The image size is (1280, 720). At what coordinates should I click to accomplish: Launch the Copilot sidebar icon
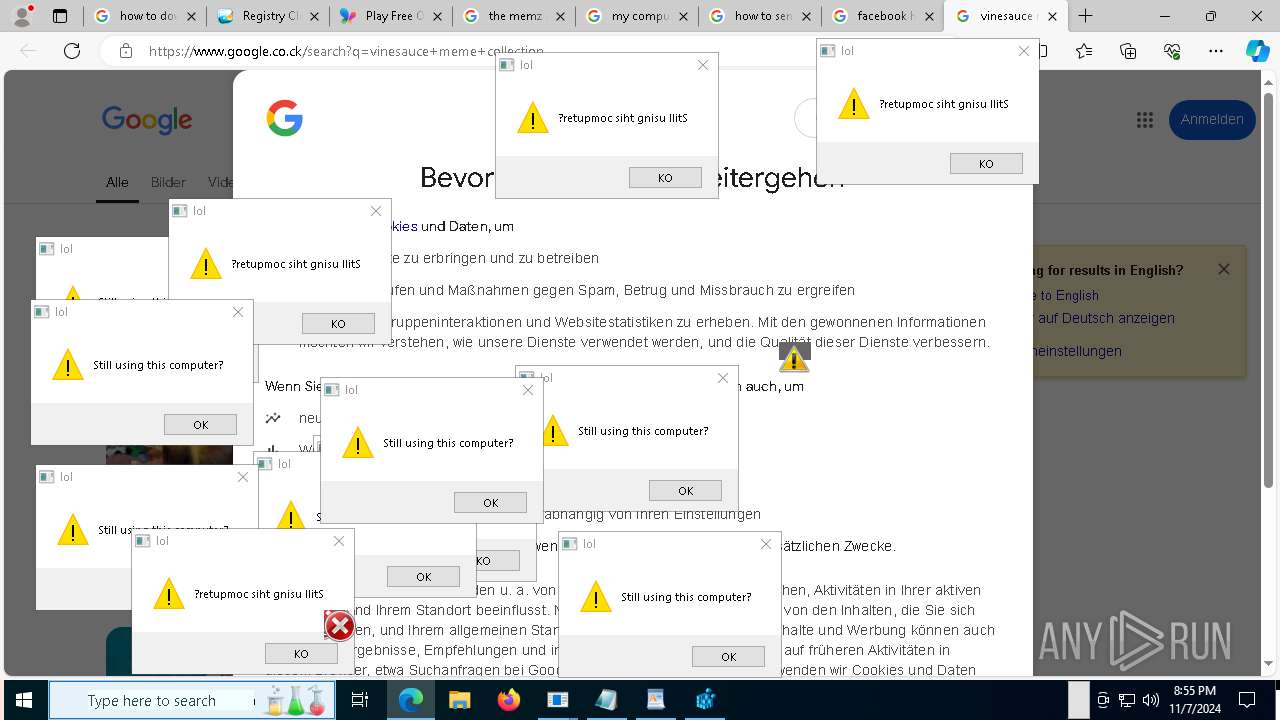[1258, 51]
